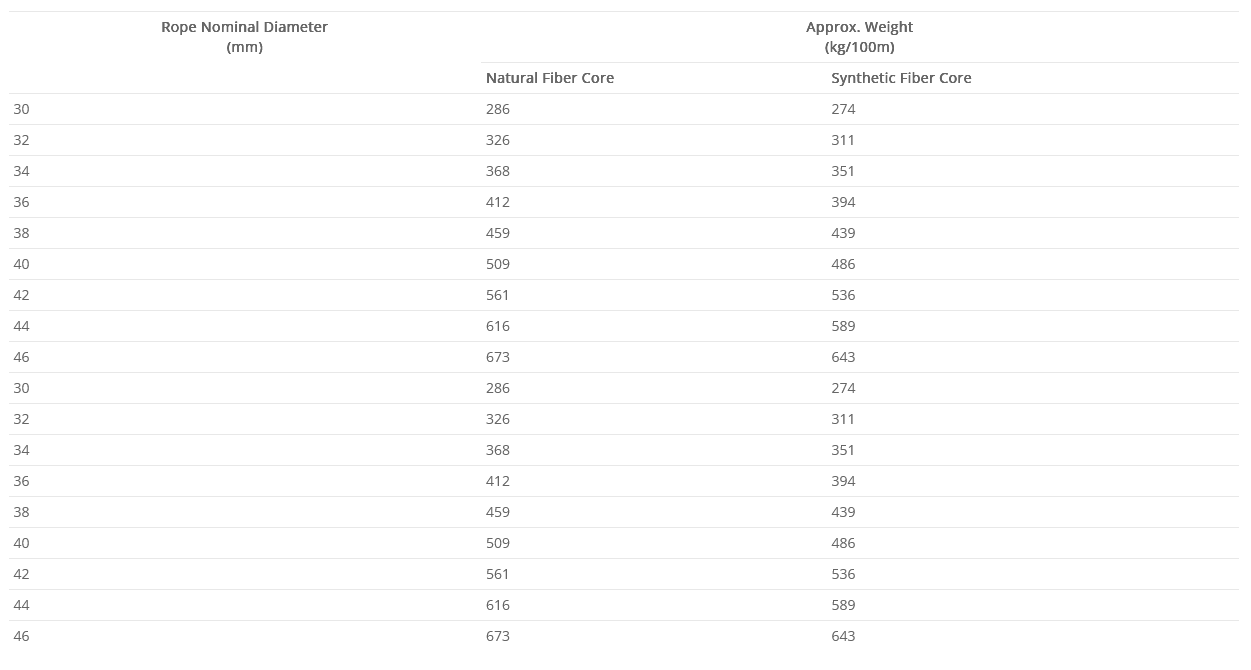Click the second occurrence of diameter 40
1251x670 pixels.
coord(22,543)
